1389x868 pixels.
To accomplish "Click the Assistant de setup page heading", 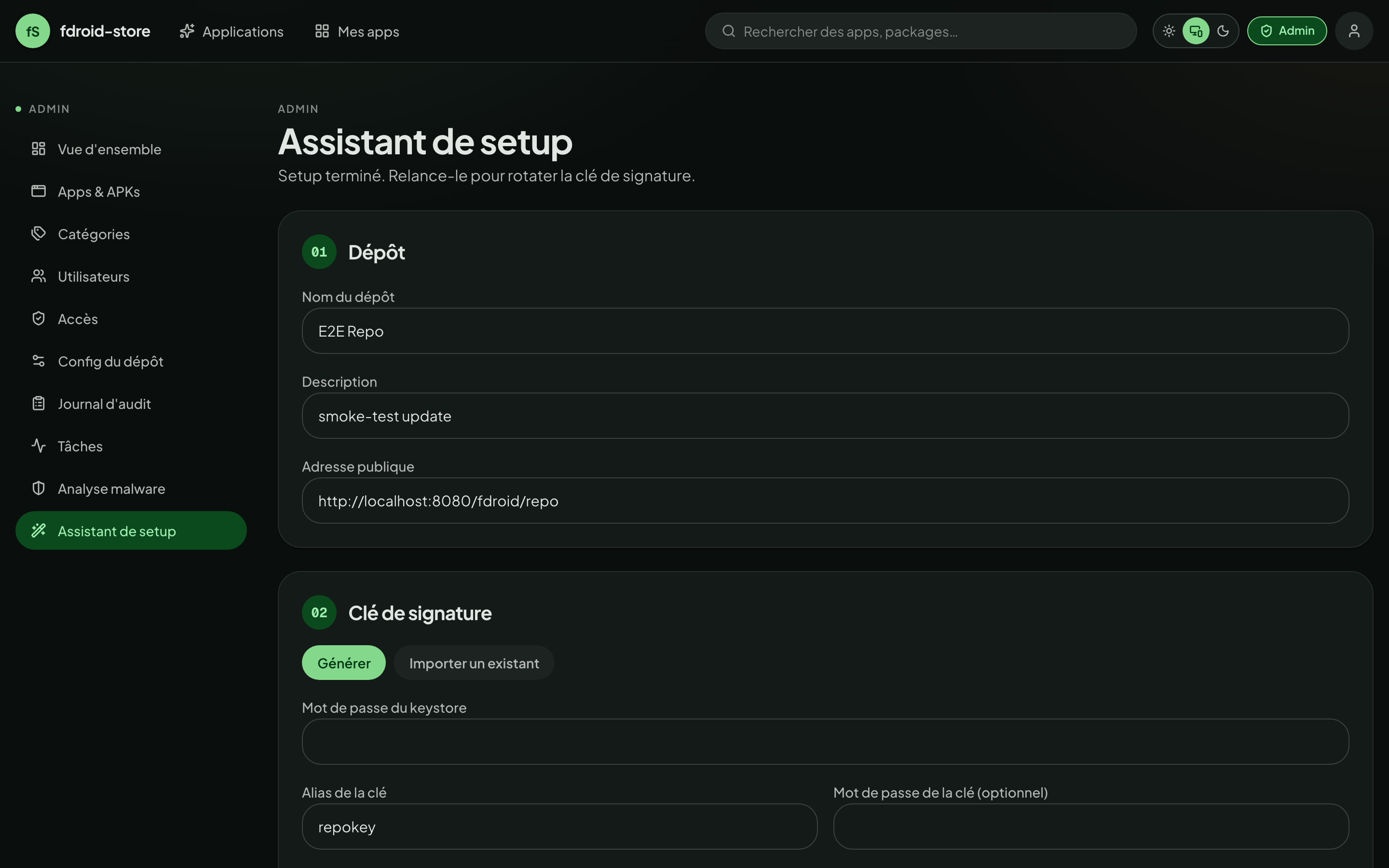I will 425,142.
